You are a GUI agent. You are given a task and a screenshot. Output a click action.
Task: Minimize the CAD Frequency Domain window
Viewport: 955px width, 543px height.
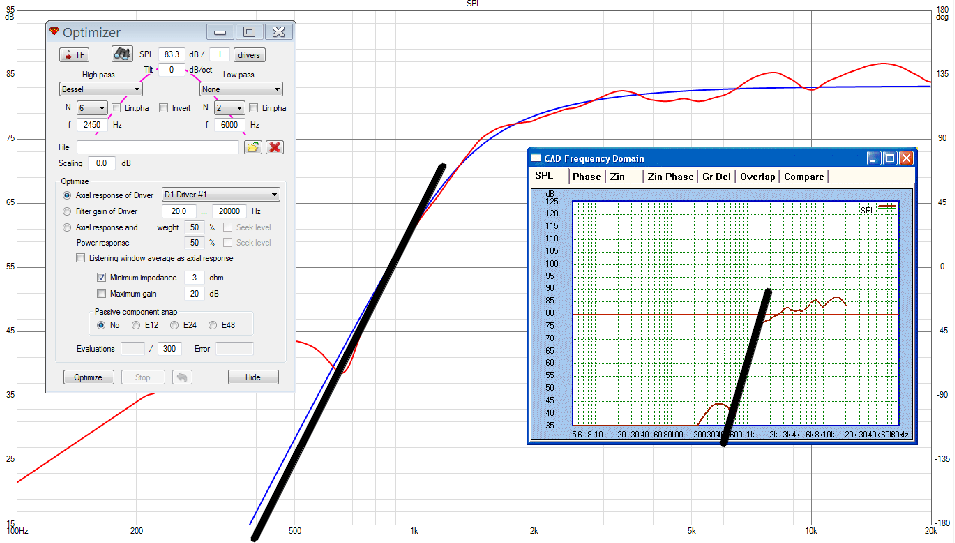[873, 158]
